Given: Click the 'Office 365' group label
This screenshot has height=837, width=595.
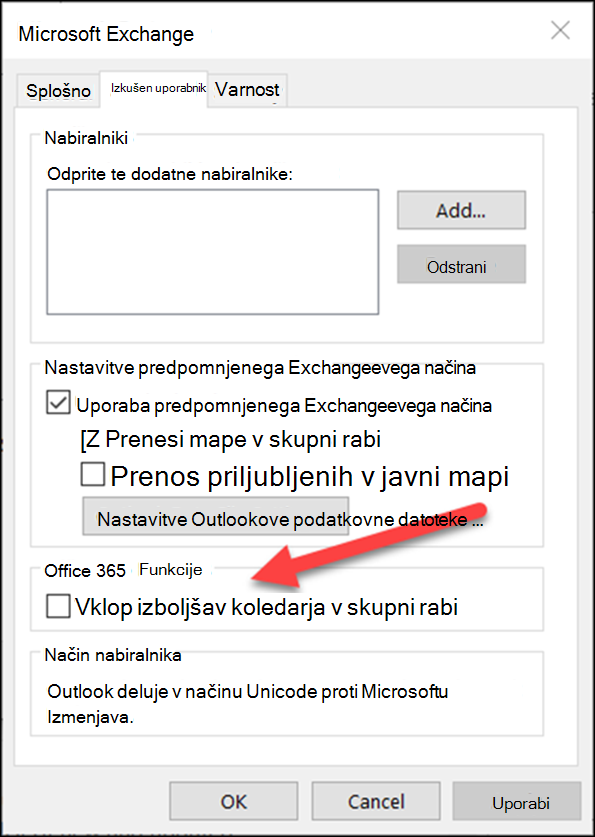Looking at the screenshot, I should (85, 570).
